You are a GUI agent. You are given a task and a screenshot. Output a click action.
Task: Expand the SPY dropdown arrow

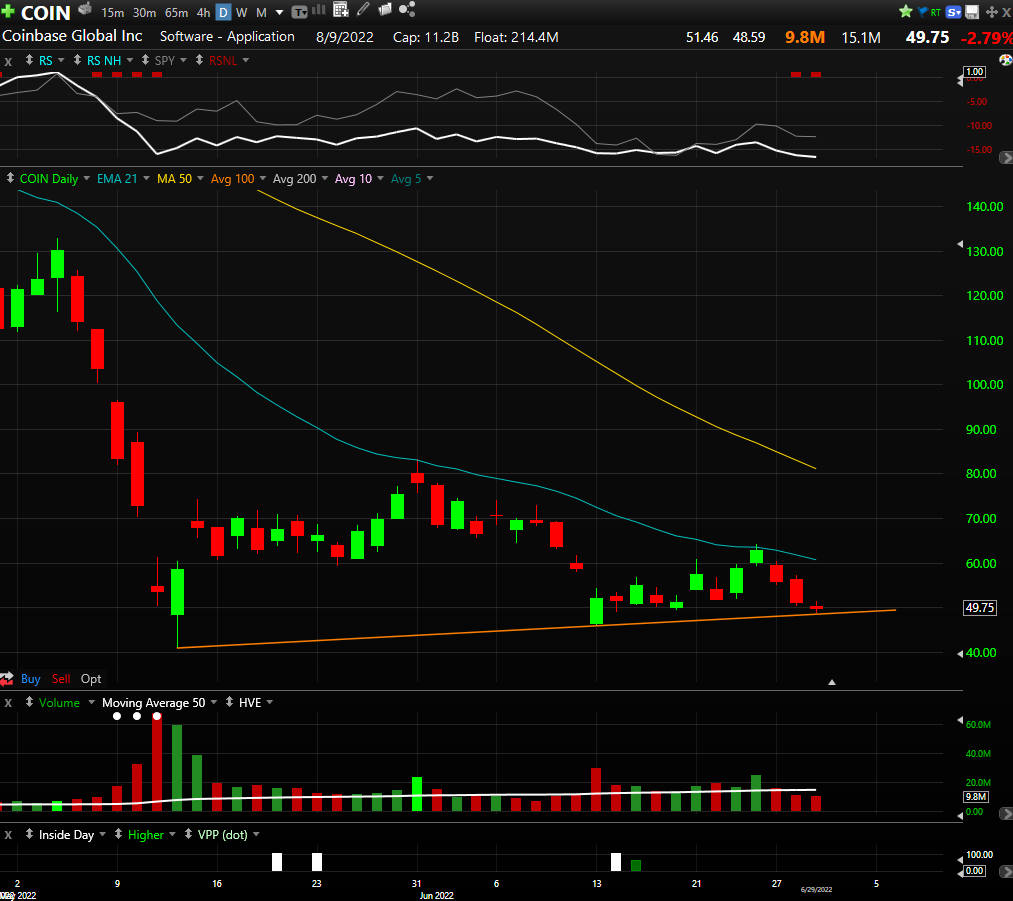(x=183, y=60)
